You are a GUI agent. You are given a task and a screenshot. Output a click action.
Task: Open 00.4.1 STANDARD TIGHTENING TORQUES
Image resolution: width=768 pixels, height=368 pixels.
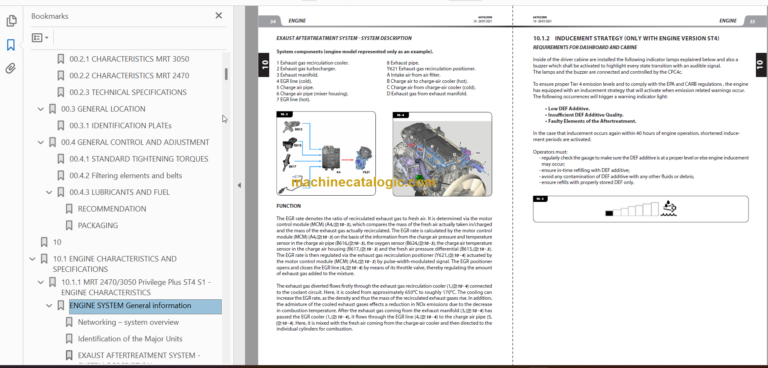click(x=139, y=159)
